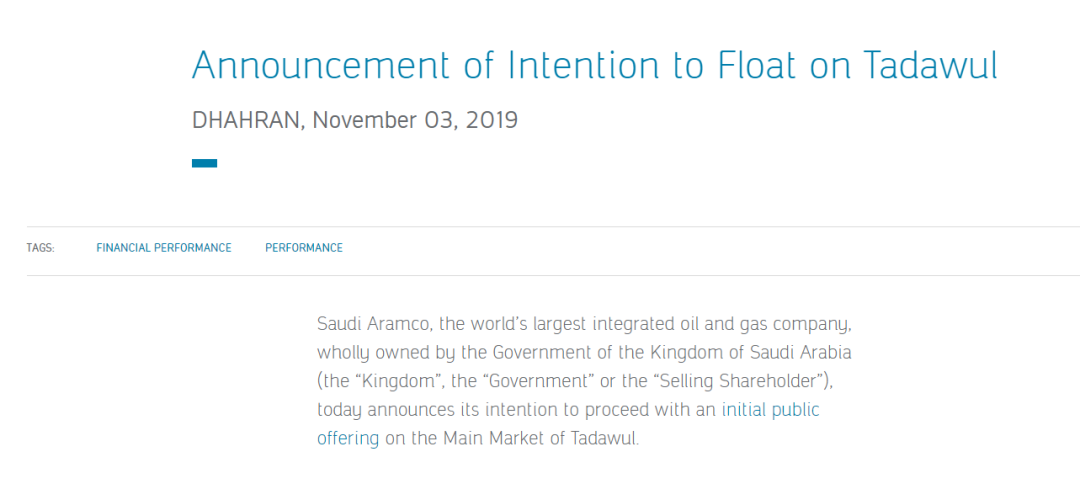The width and height of the screenshot is (1080, 489).
Task: Click the divider line above the tags
Action: [553, 226]
